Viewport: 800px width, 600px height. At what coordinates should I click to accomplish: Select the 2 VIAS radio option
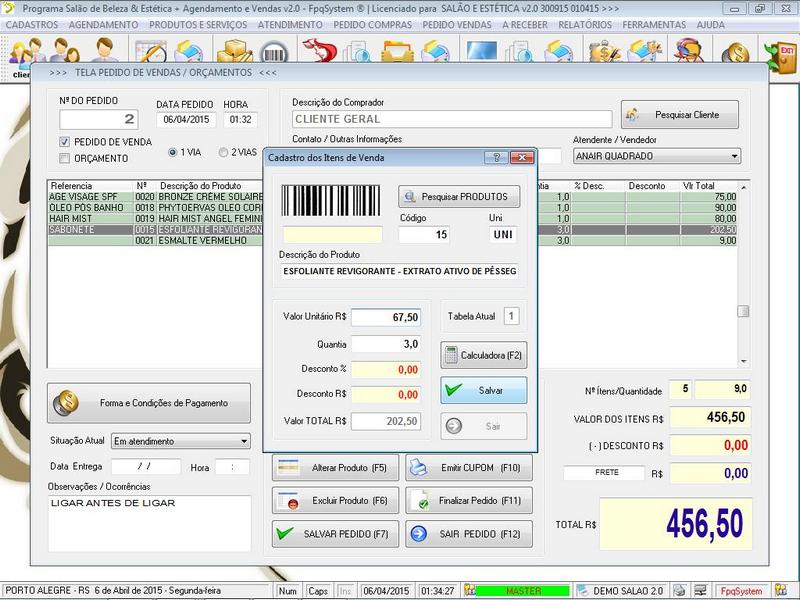(223, 152)
